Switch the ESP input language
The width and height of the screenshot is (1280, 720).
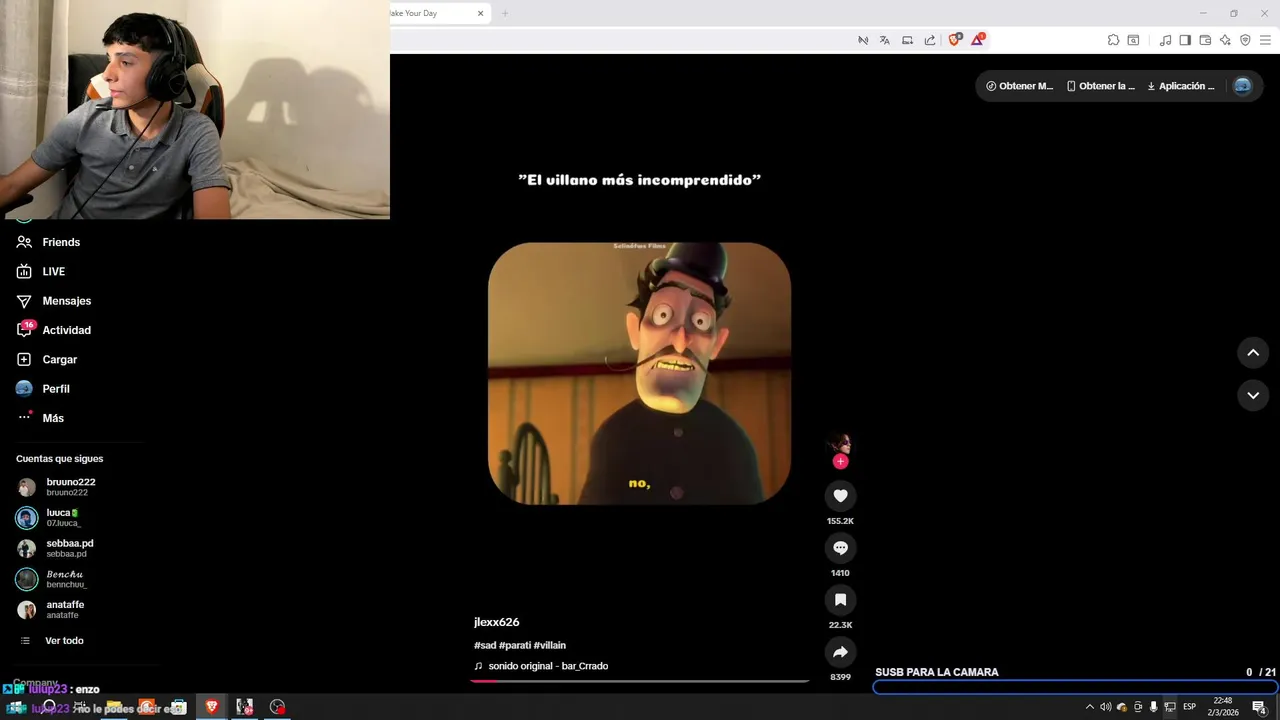tap(1189, 707)
